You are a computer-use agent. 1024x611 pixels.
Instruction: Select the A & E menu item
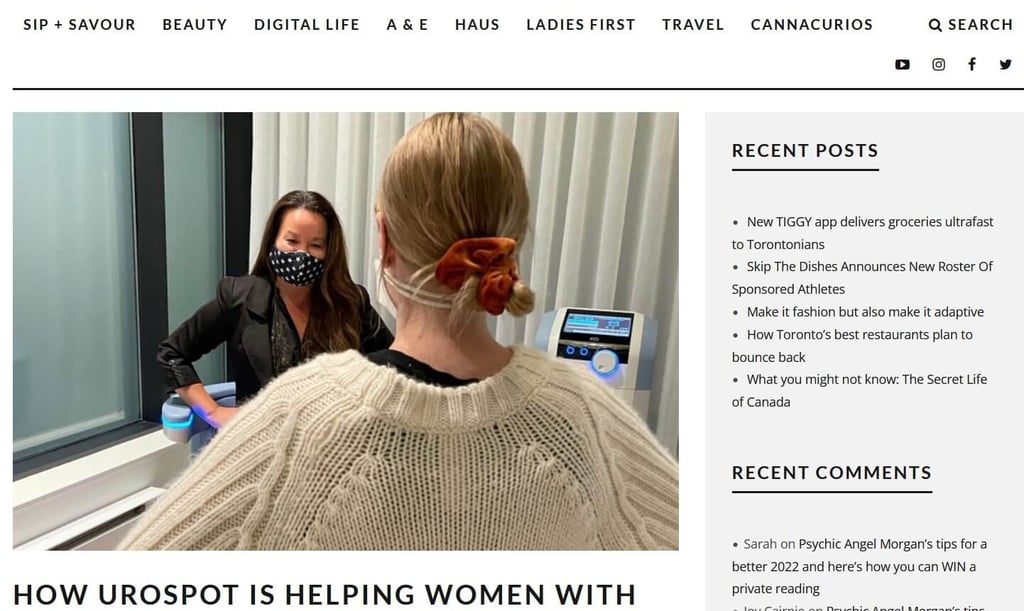[x=408, y=25]
